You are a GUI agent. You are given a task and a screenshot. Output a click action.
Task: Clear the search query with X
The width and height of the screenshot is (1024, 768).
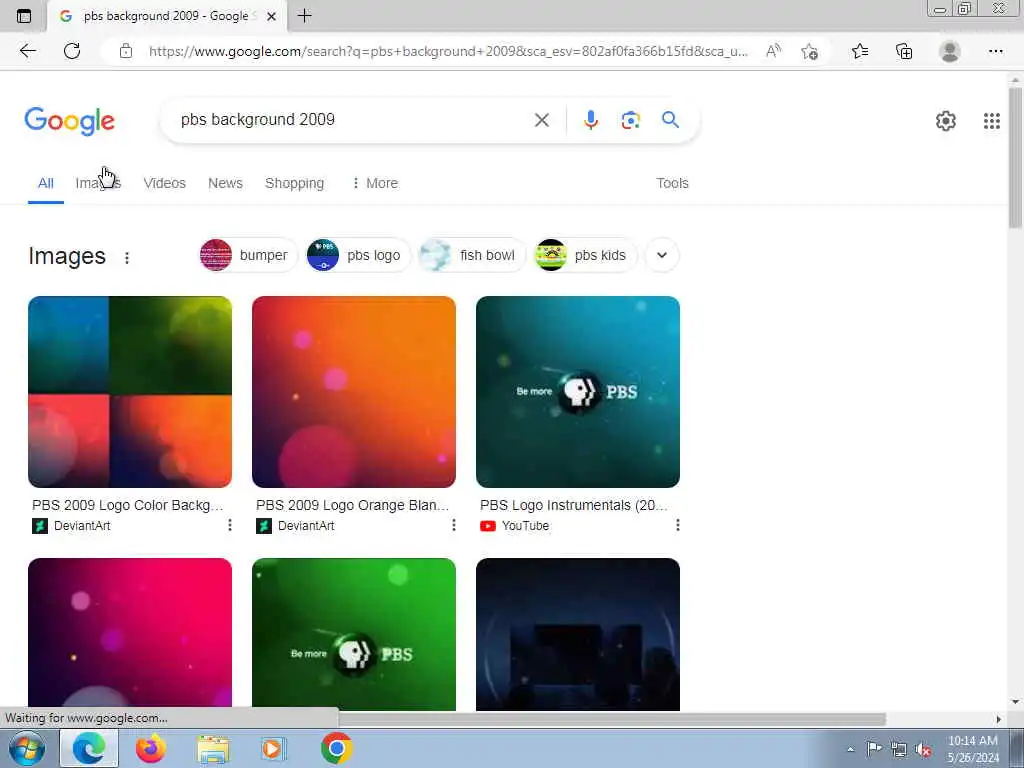pos(541,120)
